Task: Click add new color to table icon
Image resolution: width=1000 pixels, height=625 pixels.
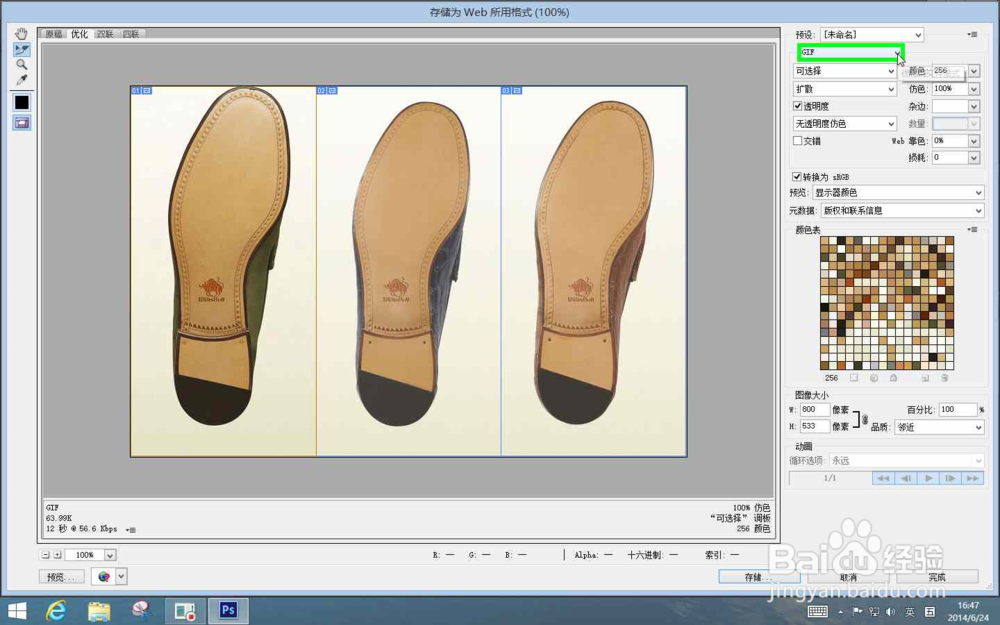Action: pos(925,378)
